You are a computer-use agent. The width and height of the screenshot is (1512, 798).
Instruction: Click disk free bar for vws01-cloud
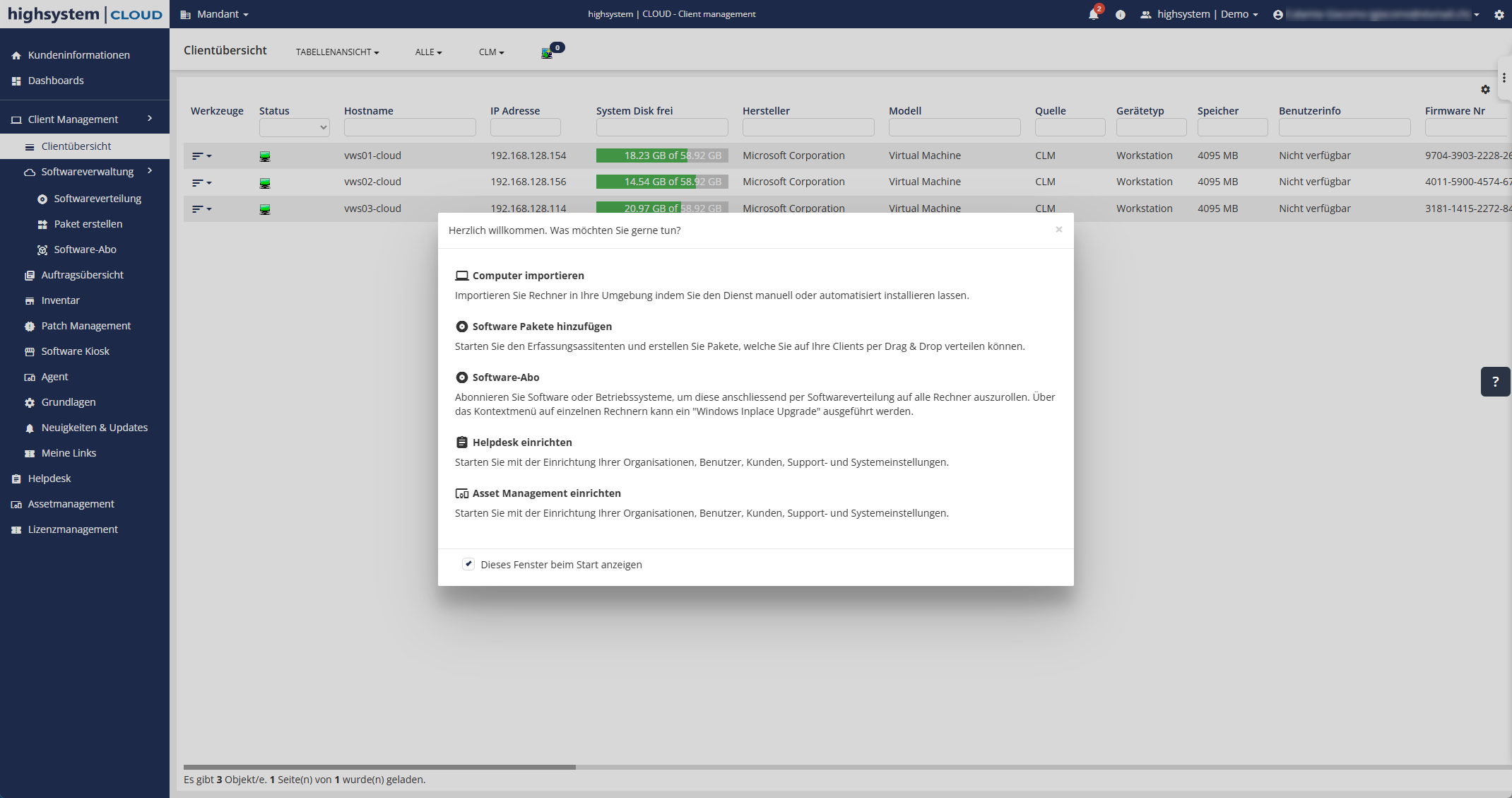click(662, 156)
